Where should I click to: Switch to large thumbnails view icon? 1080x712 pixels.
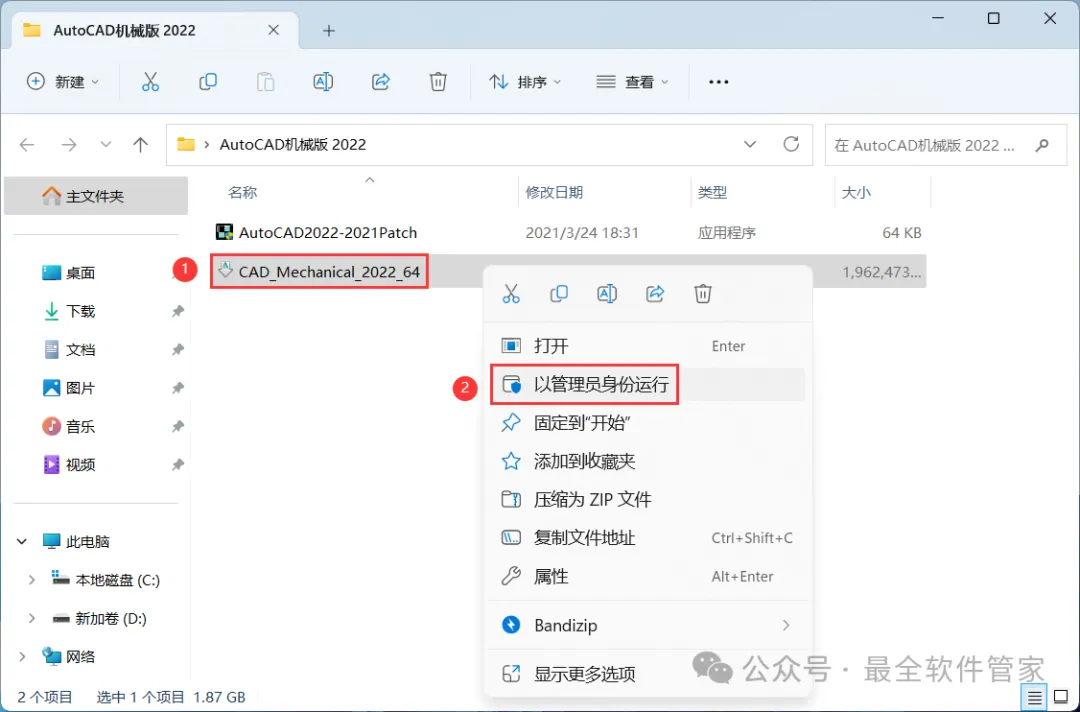coord(1061,698)
